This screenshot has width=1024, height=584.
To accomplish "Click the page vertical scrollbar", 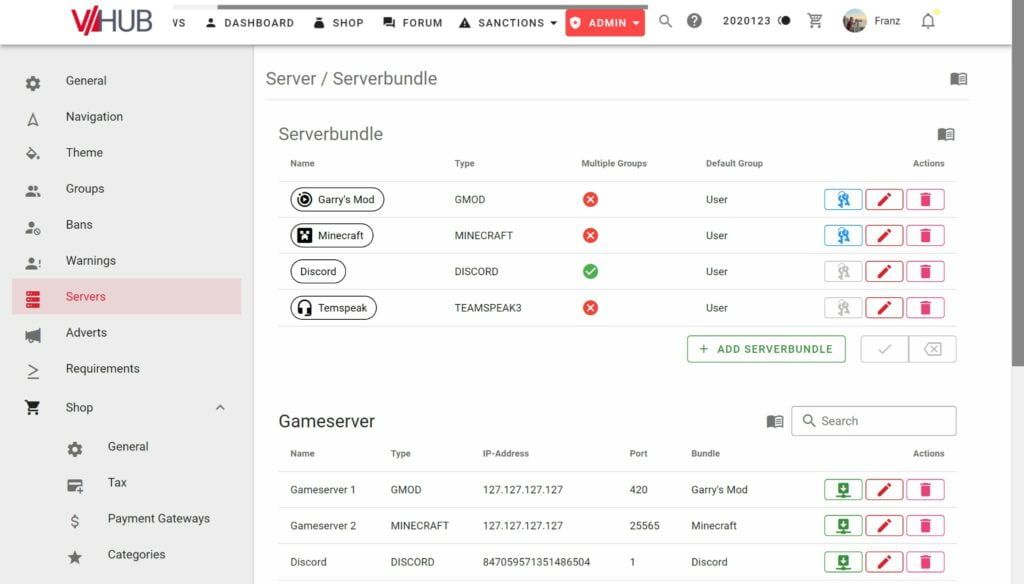I will point(1018,183).
